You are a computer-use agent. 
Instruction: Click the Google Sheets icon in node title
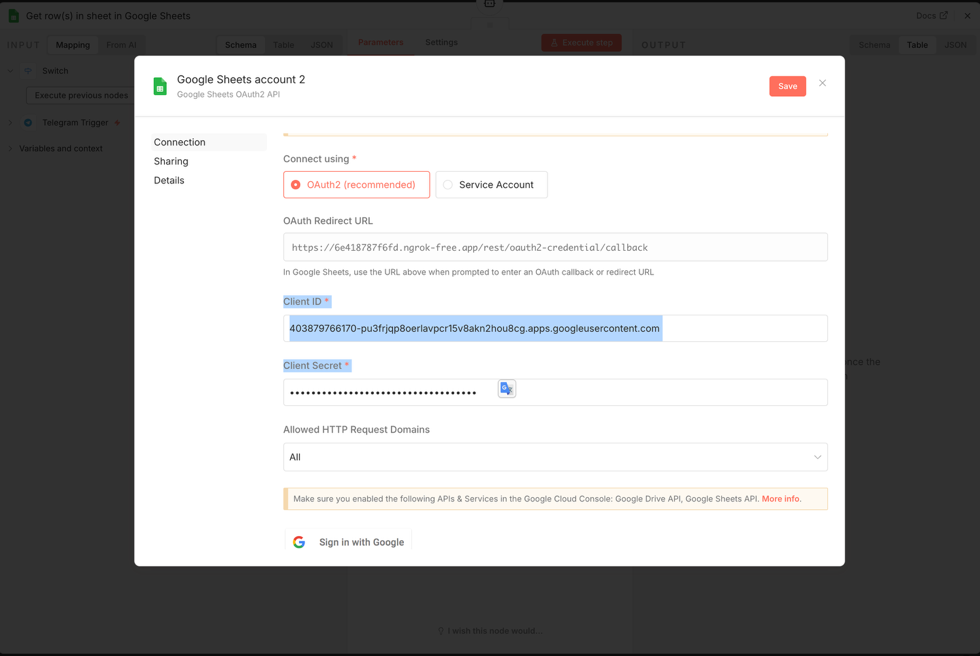click(14, 16)
